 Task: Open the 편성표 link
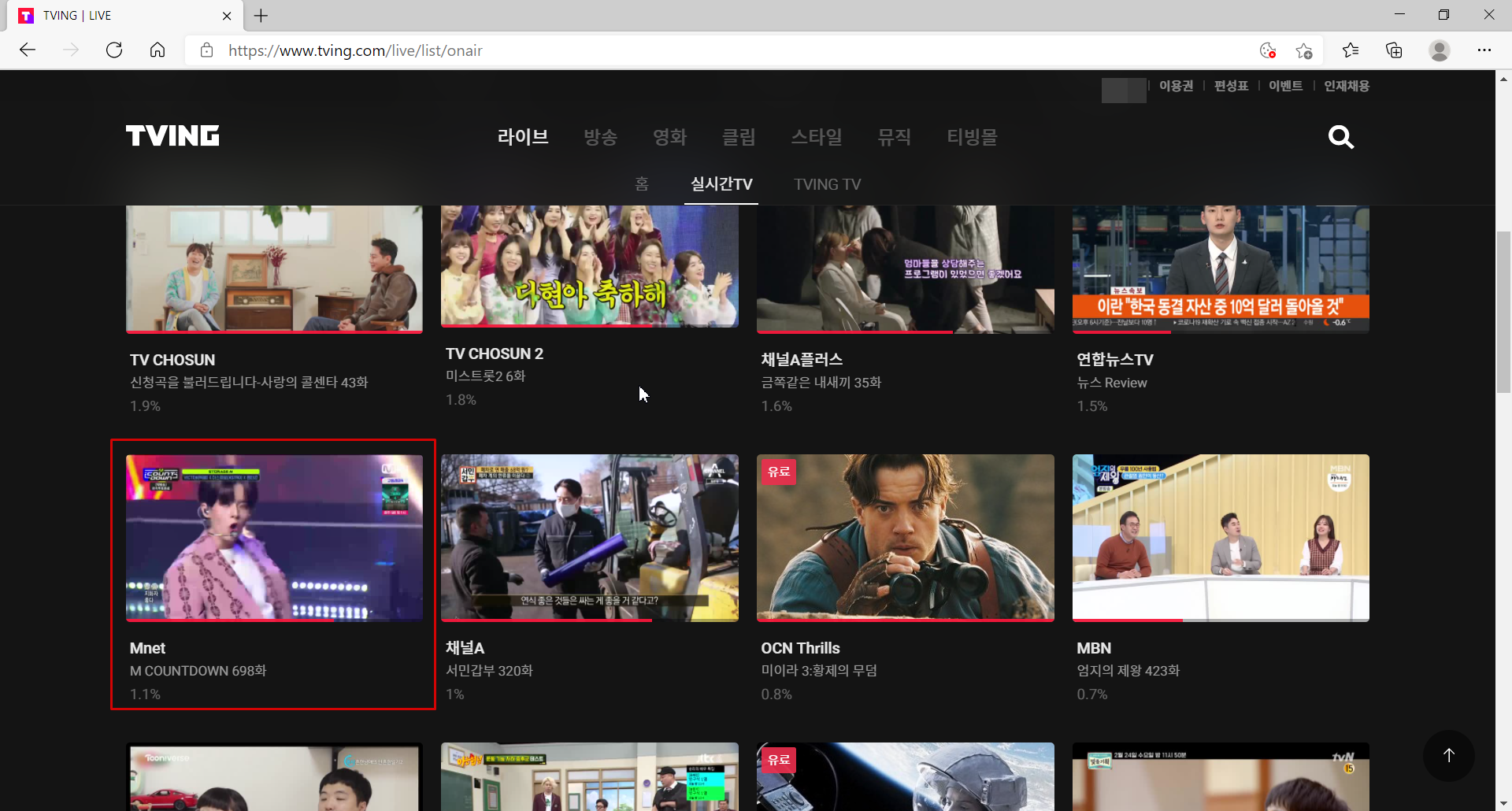point(1231,86)
